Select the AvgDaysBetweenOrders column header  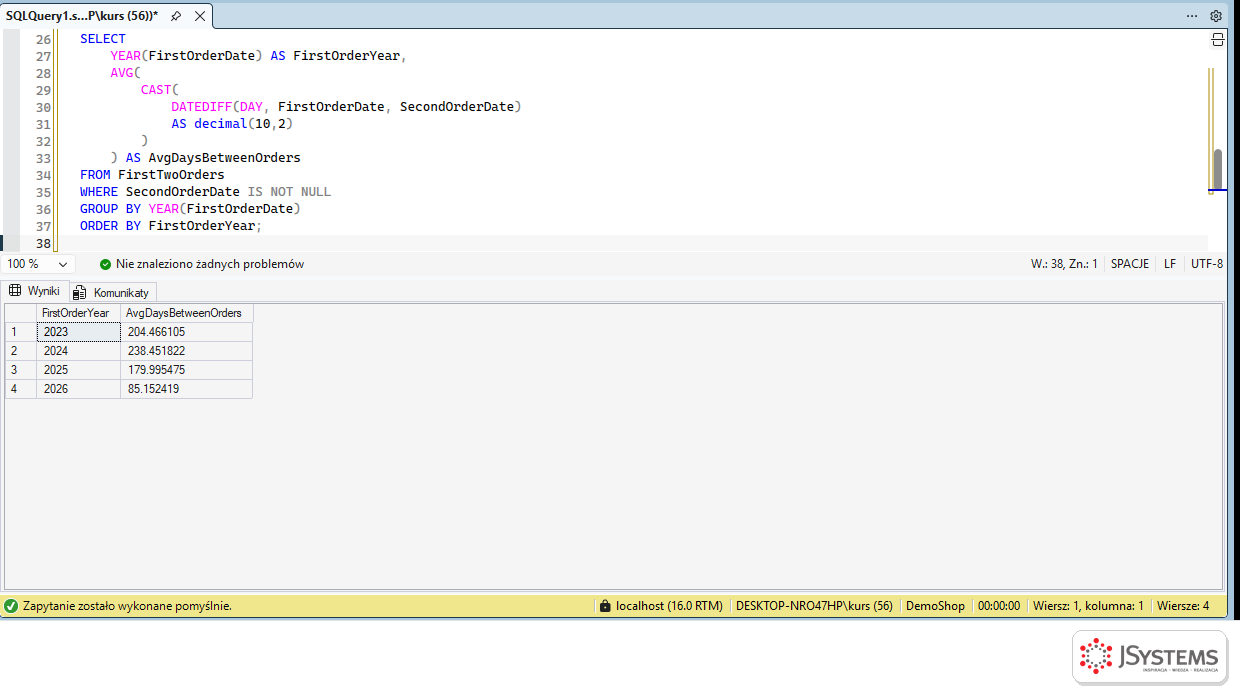(186, 313)
